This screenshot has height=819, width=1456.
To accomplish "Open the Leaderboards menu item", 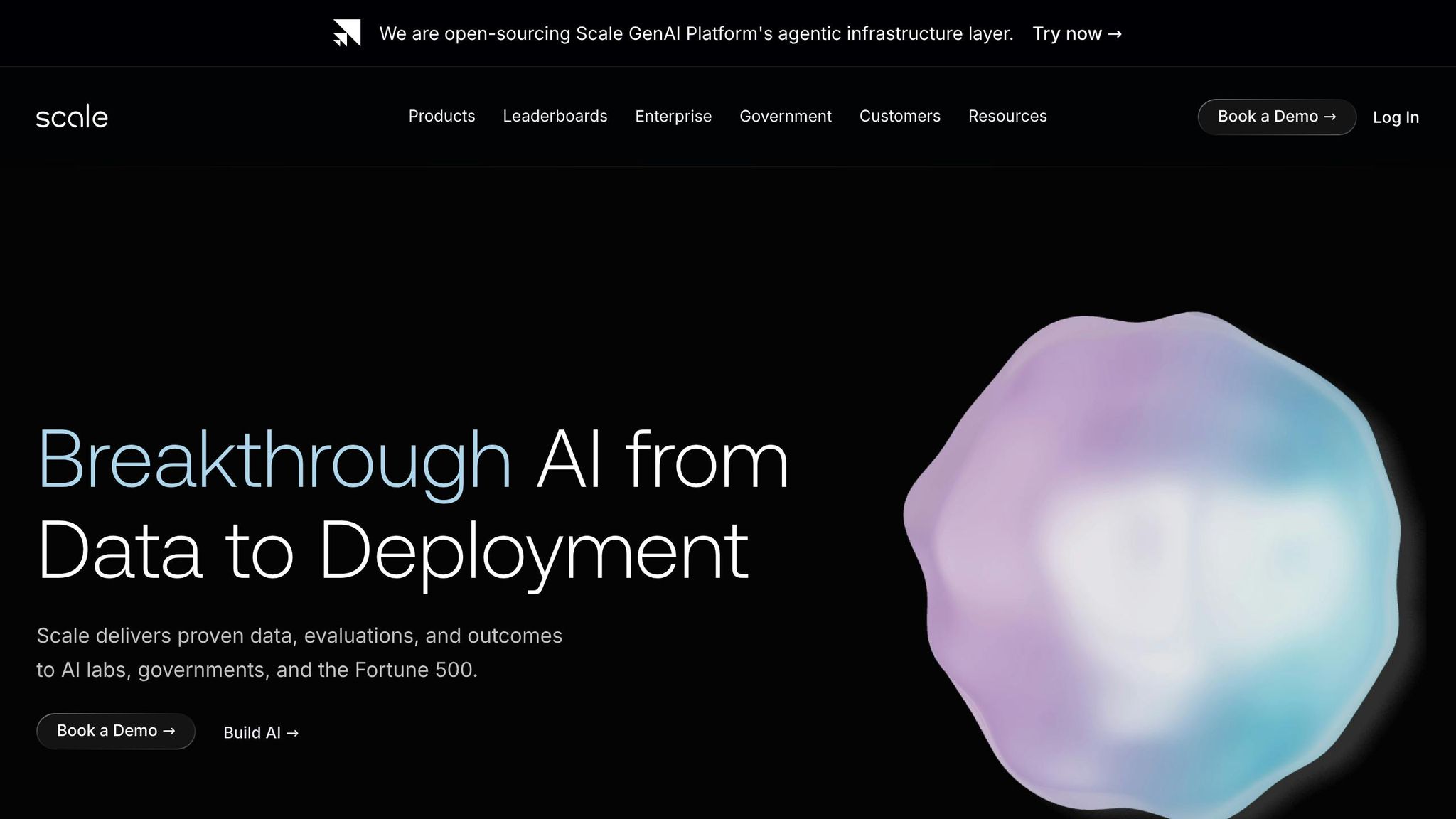I will (555, 116).
